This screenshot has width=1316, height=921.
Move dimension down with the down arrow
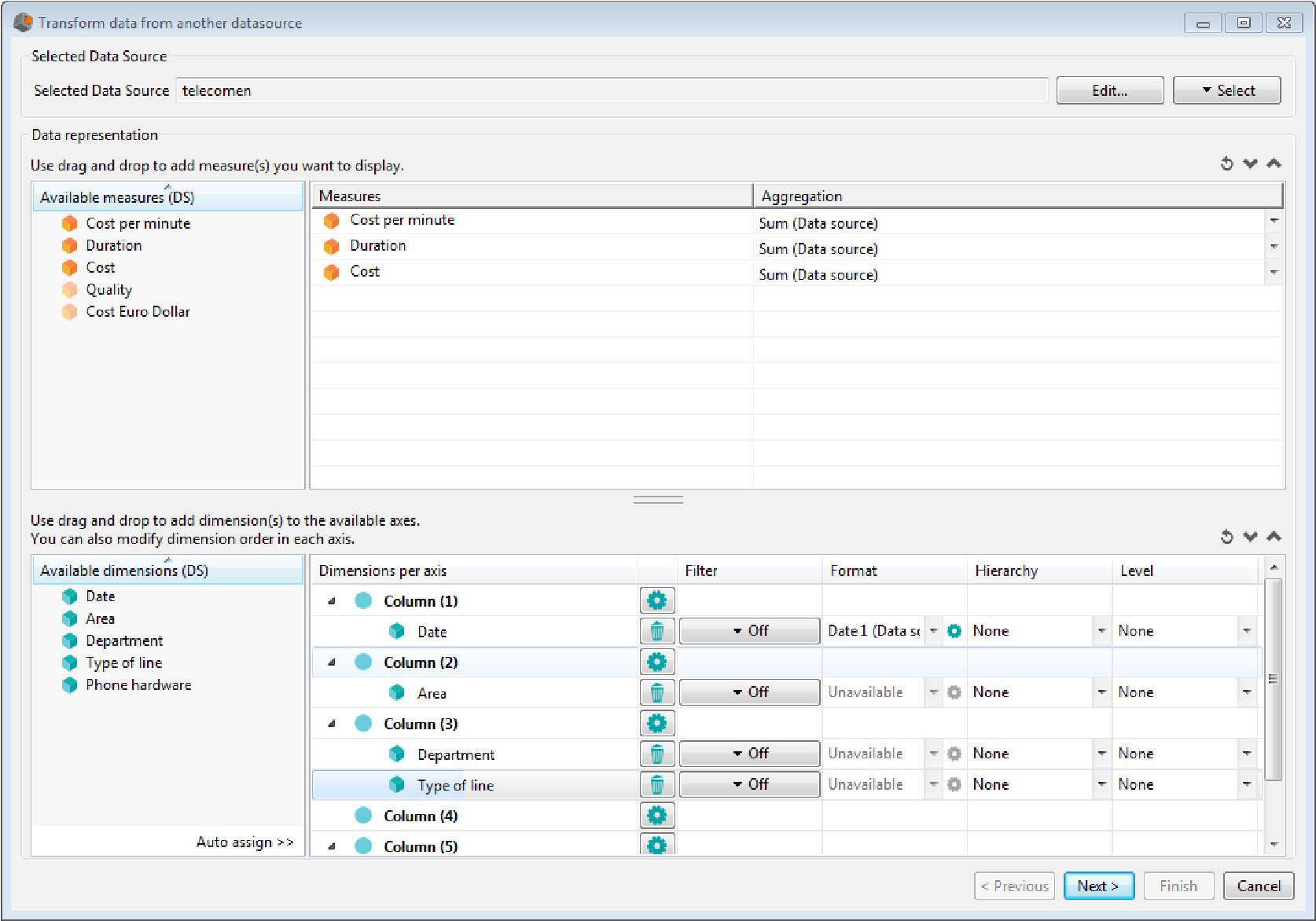point(1250,537)
